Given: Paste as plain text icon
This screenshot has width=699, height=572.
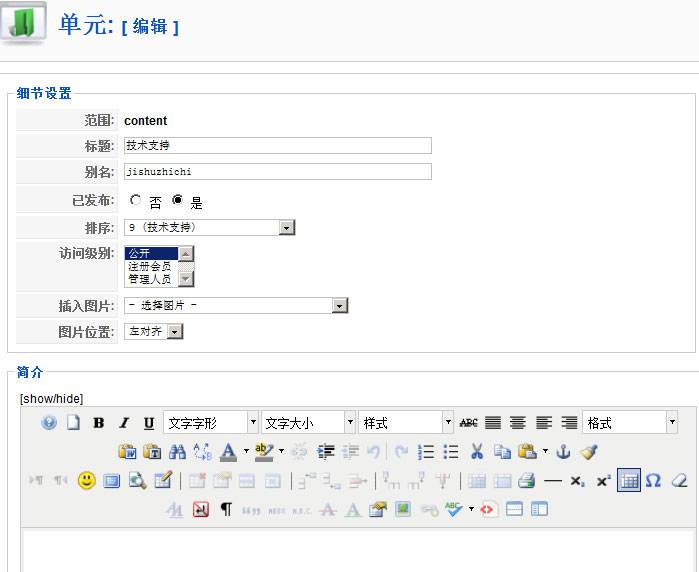Looking at the screenshot, I should coord(152,452).
